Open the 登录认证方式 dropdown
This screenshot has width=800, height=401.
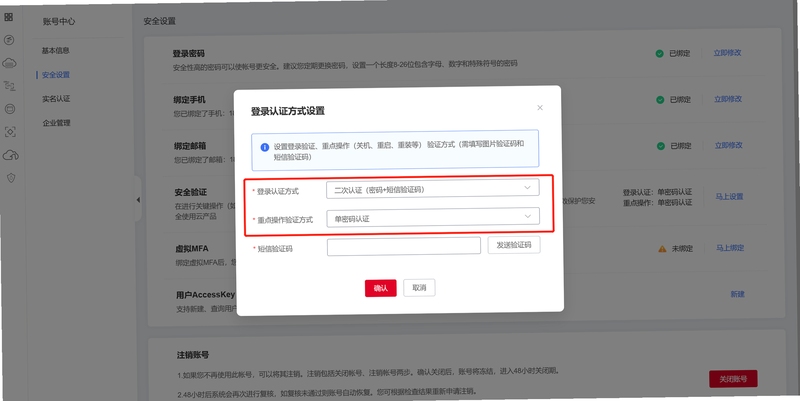pyautogui.click(x=432, y=189)
